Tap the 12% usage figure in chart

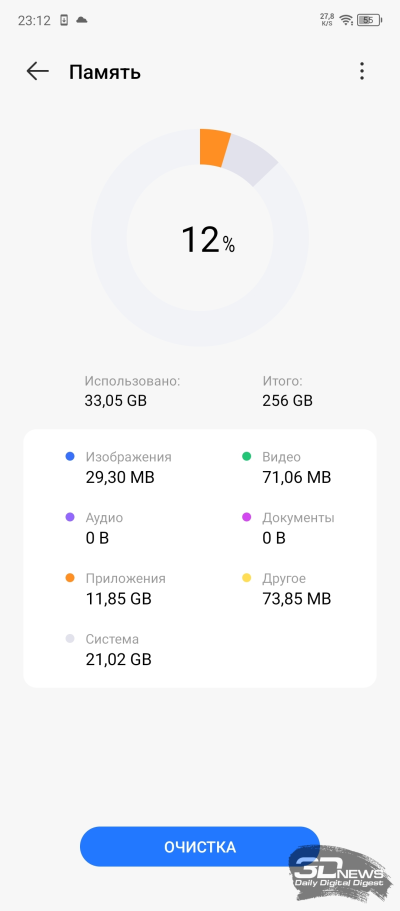208,240
